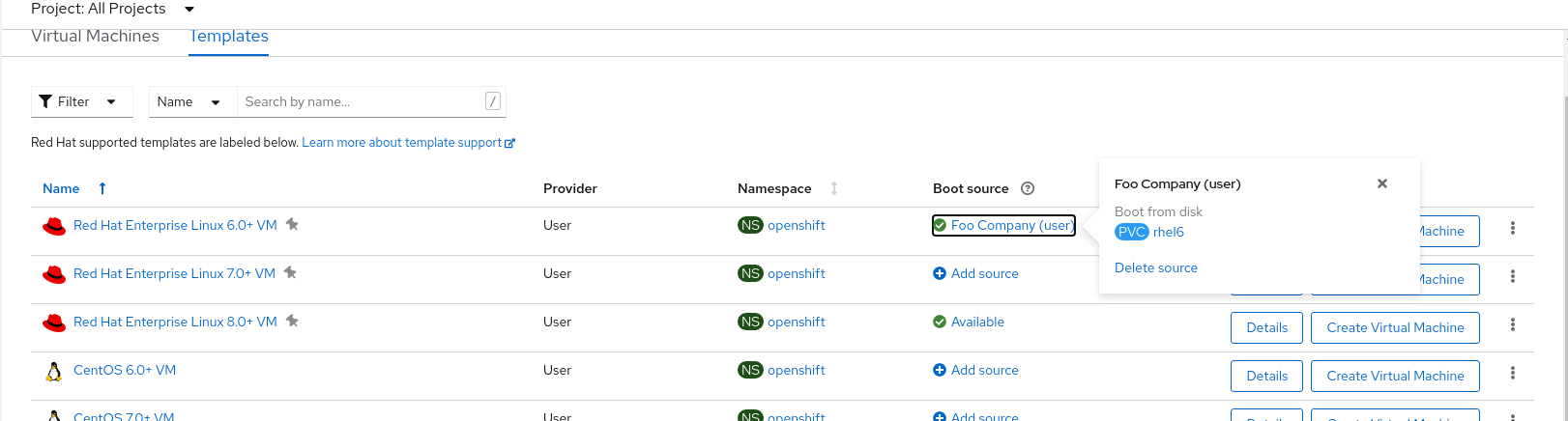Click the Namespace sort arrows icon

point(834,188)
